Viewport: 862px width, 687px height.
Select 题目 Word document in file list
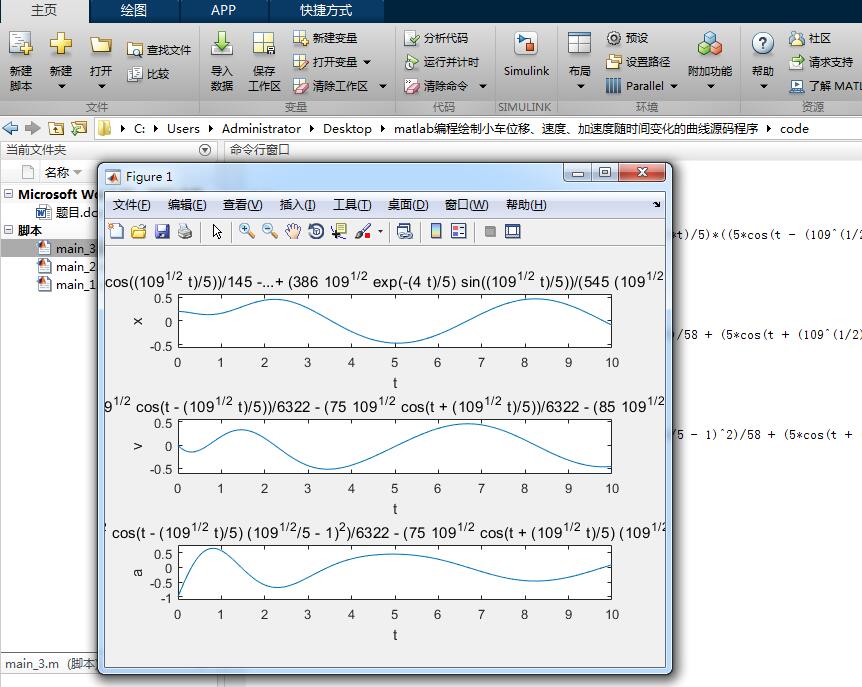click(67, 212)
